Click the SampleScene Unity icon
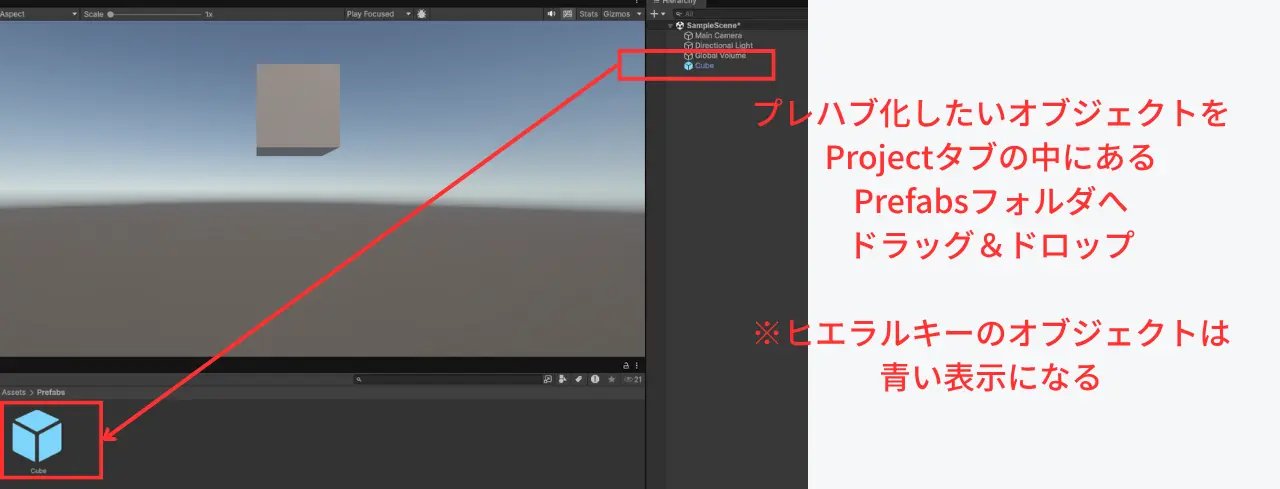The image size is (1280, 489). click(680, 25)
